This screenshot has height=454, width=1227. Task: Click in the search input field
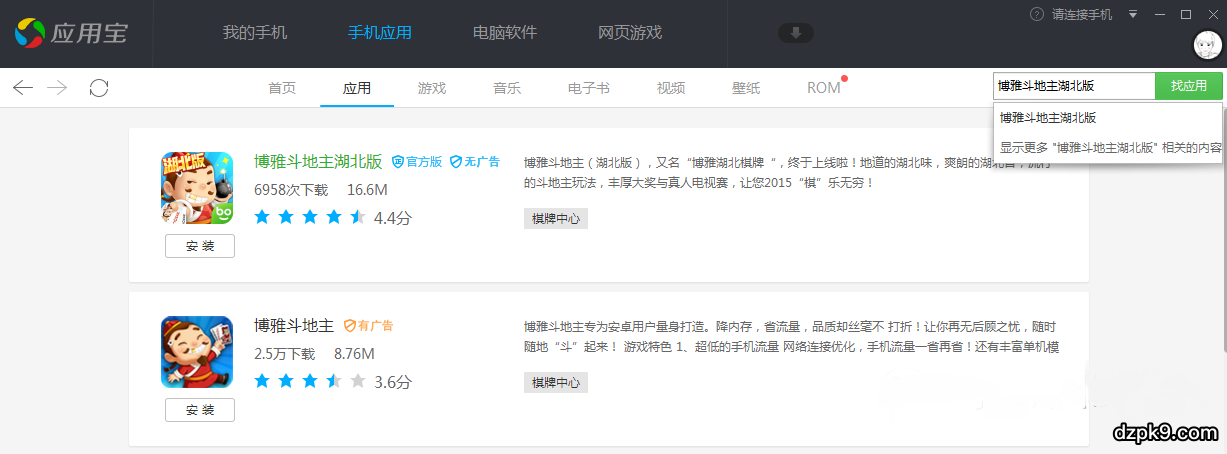pos(1073,86)
